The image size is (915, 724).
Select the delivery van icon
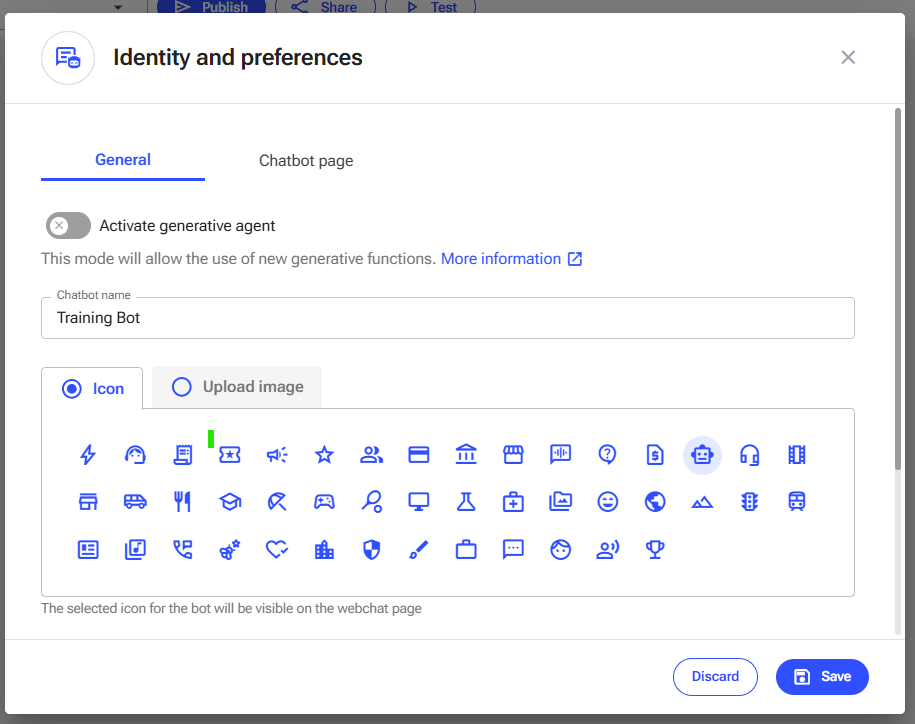[135, 502]
